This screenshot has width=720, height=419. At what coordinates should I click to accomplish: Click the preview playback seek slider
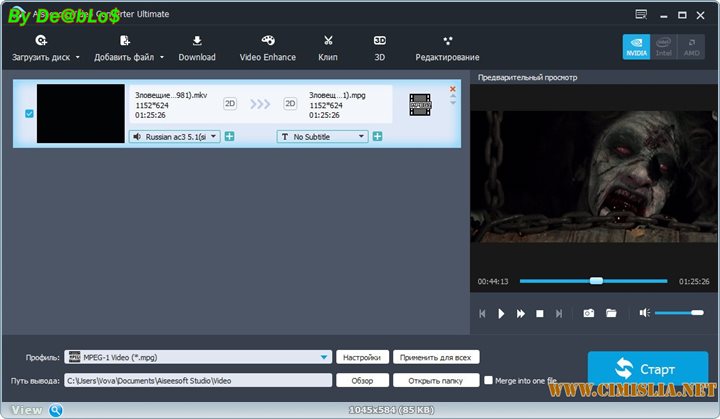[595, 281]
